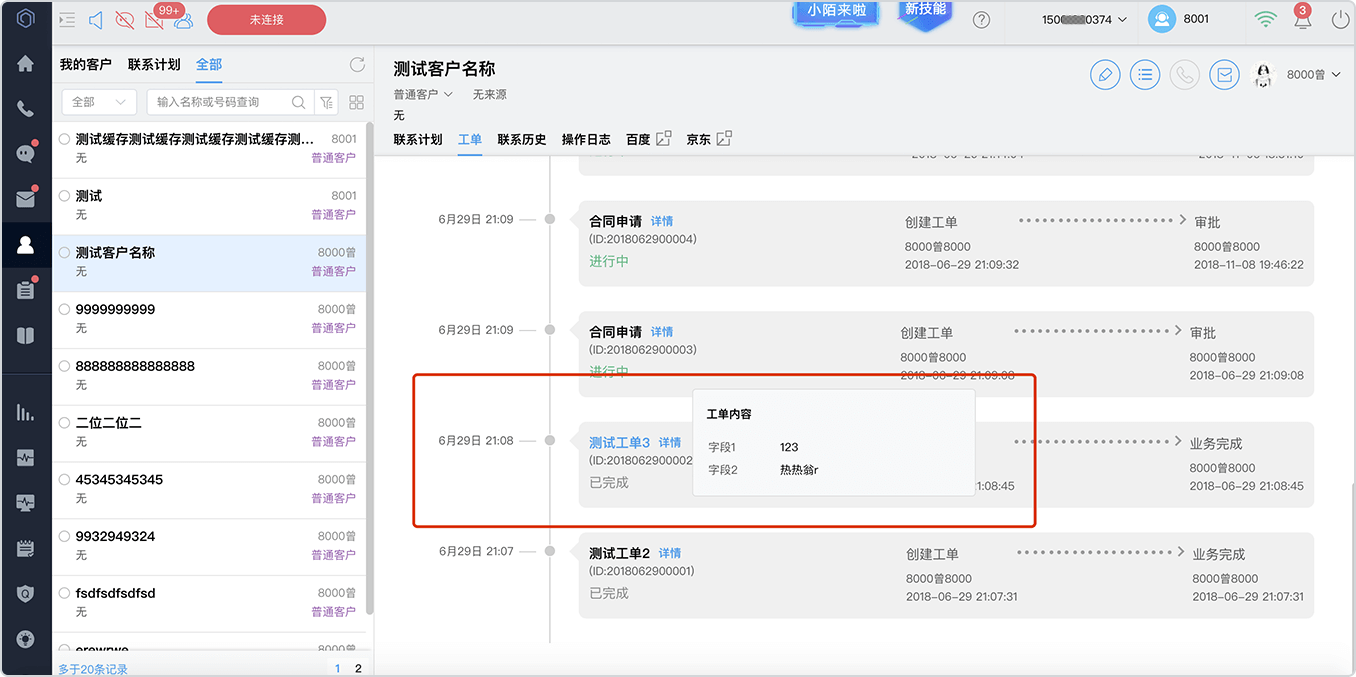Select radio for 测试 customer
Viewport: 1356px width, 677px height.
tap(64, 196)
